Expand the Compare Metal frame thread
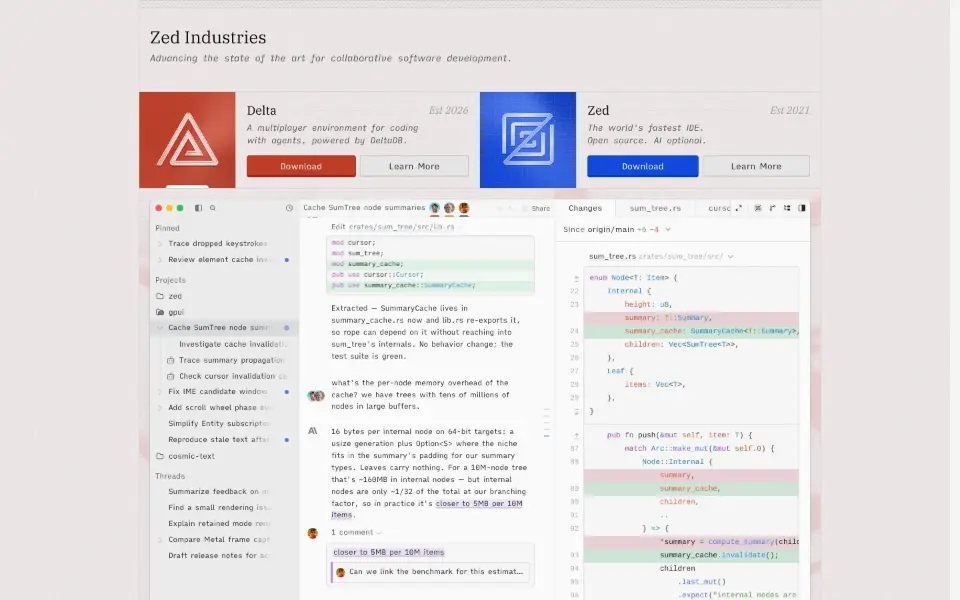960x600 pixels. click(x=160, y=540)
